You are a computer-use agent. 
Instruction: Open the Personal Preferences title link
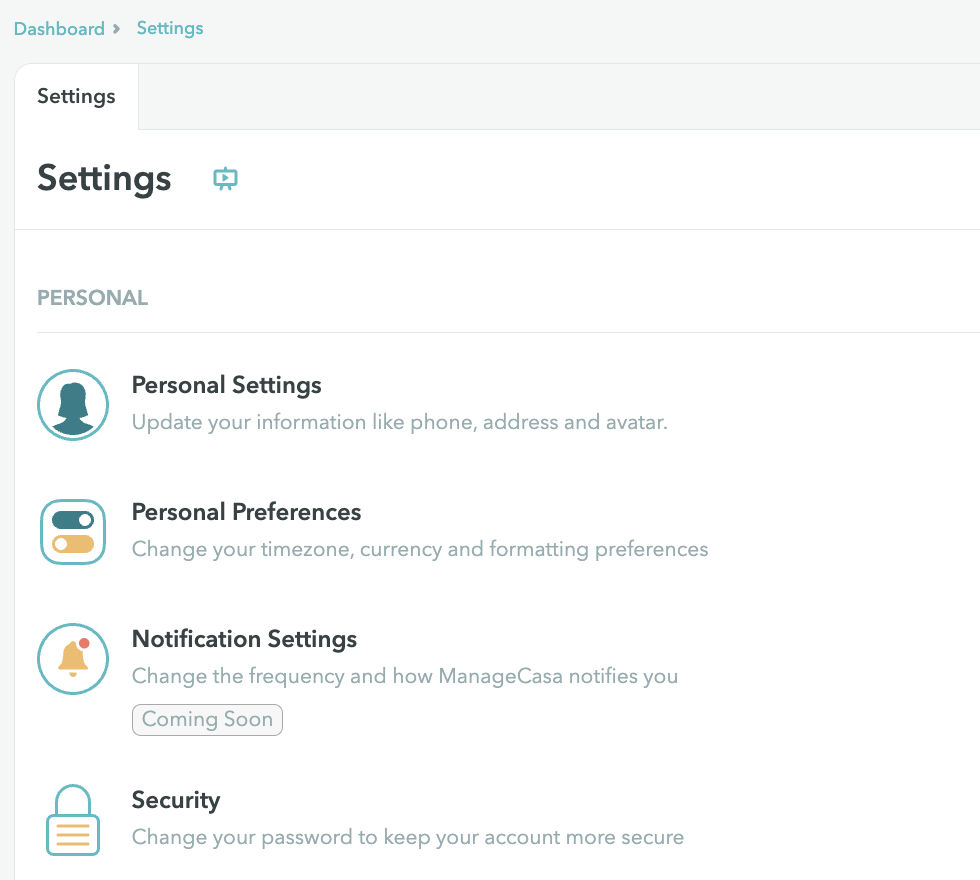tap(246, 512)
